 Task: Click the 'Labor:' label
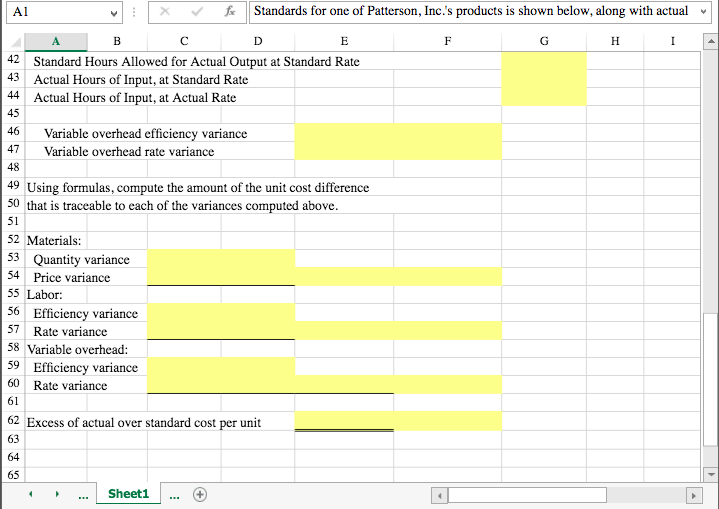tap(44, 294)
